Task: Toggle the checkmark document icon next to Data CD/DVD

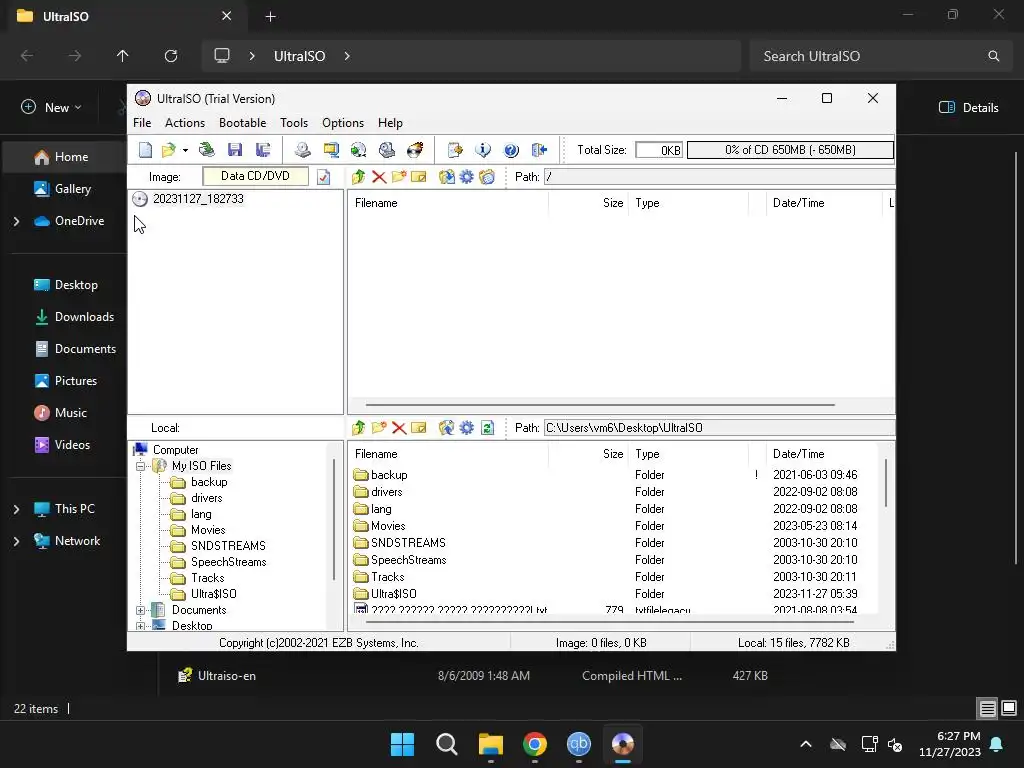Action: 323,177
